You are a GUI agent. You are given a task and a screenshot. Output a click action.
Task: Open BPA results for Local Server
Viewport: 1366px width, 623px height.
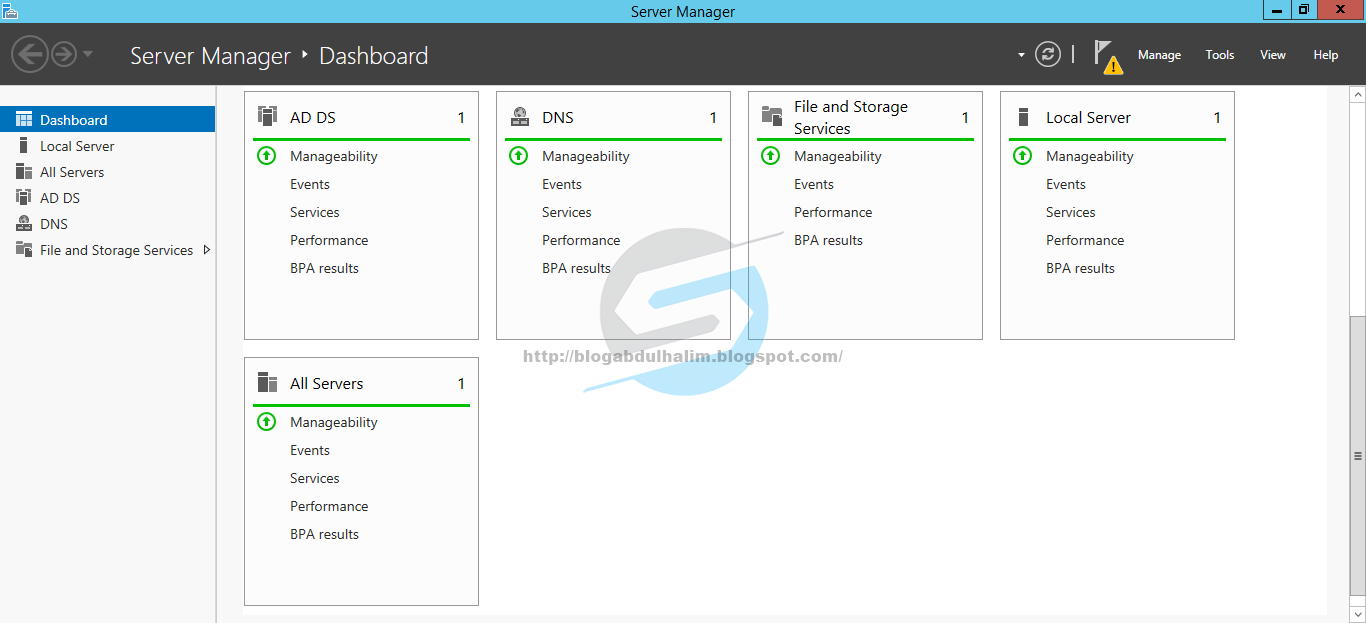(1080, 268)
